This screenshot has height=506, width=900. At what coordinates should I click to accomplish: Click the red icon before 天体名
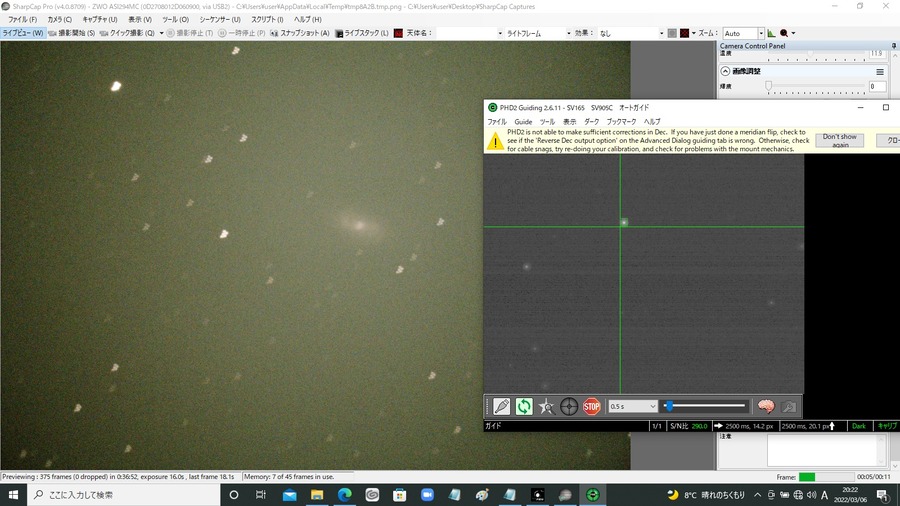click(398, 33)
